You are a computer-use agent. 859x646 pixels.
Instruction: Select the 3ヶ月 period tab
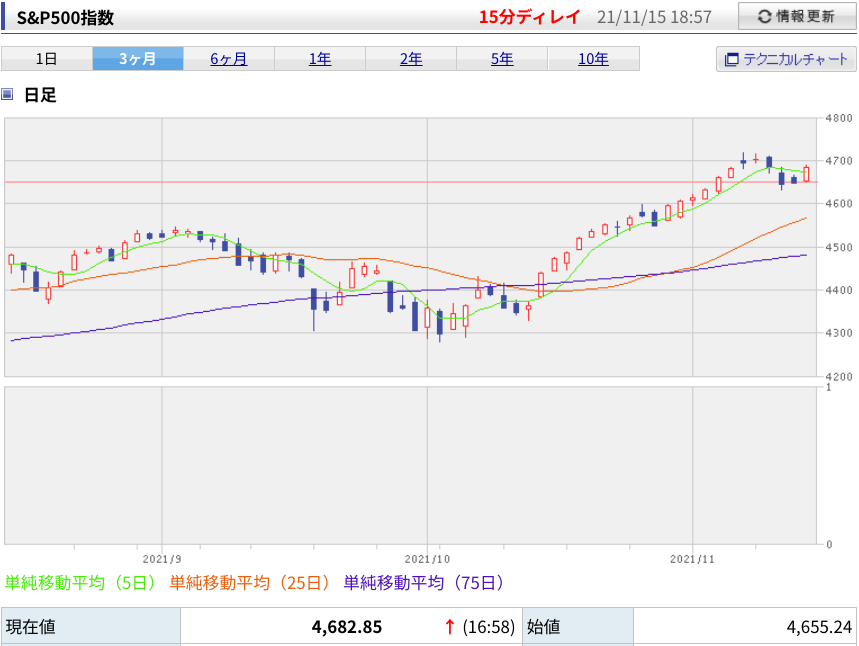point(138,59)
